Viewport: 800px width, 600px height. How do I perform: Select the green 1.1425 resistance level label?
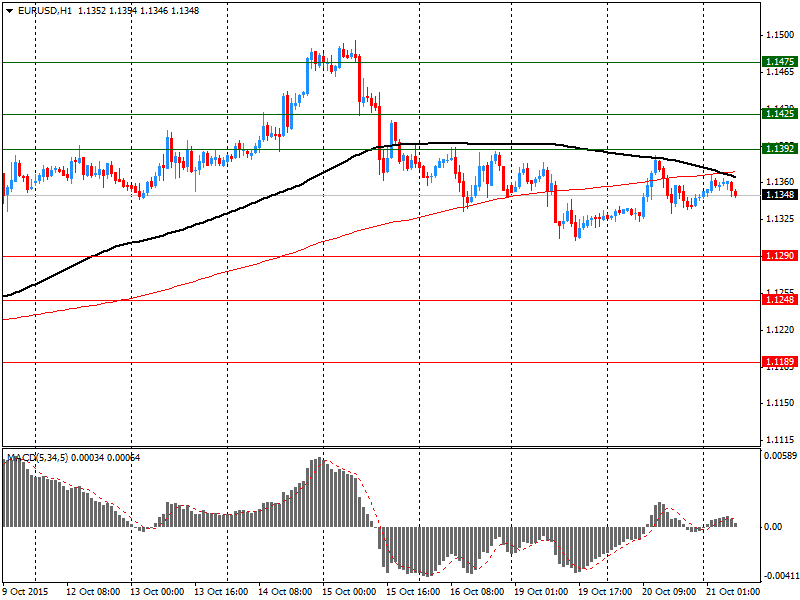tap(780, 113)
